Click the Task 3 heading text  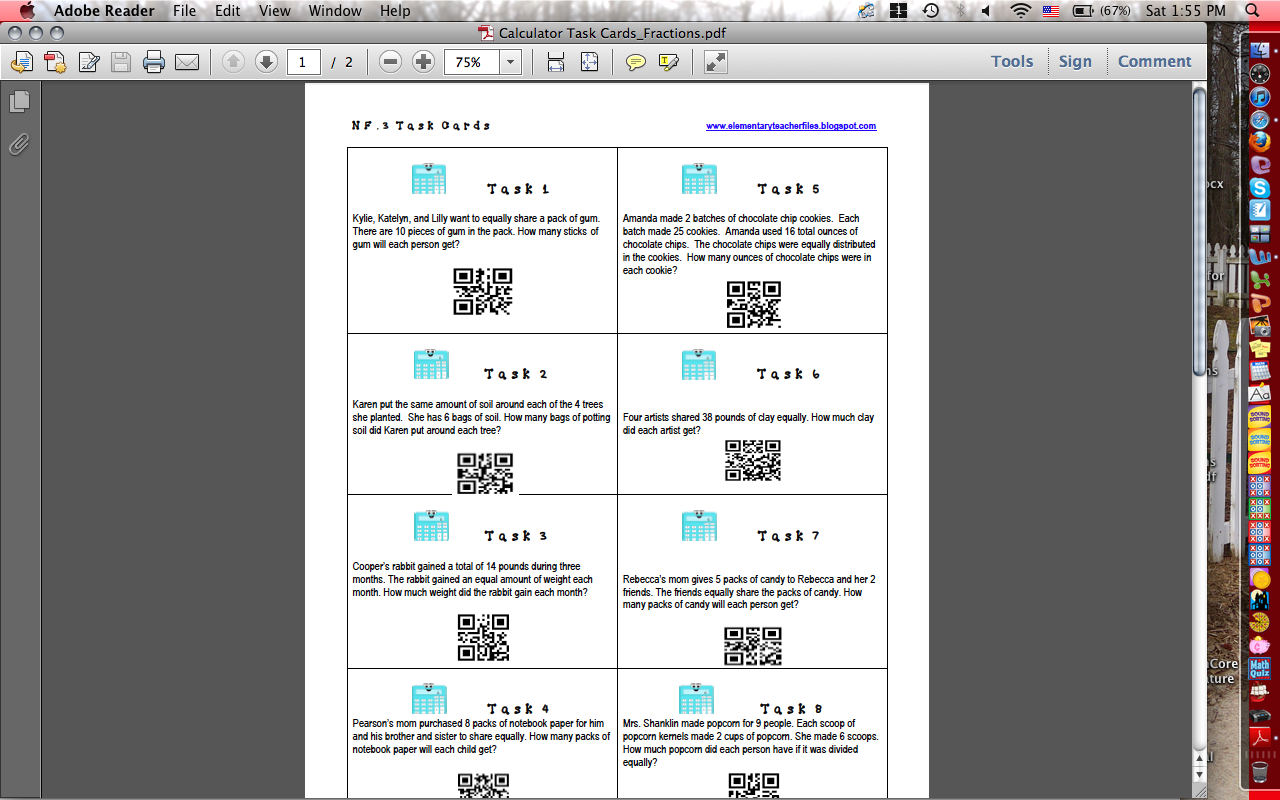[x=516, y=536]
